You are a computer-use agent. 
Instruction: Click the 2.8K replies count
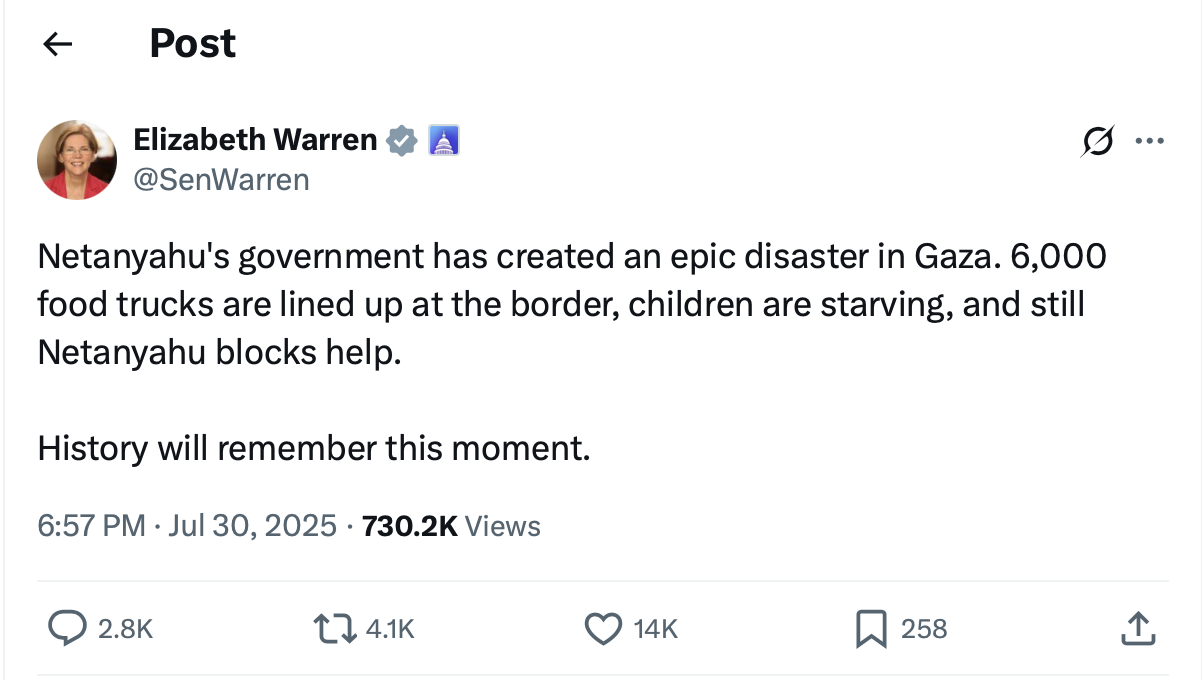coord(126,629)
